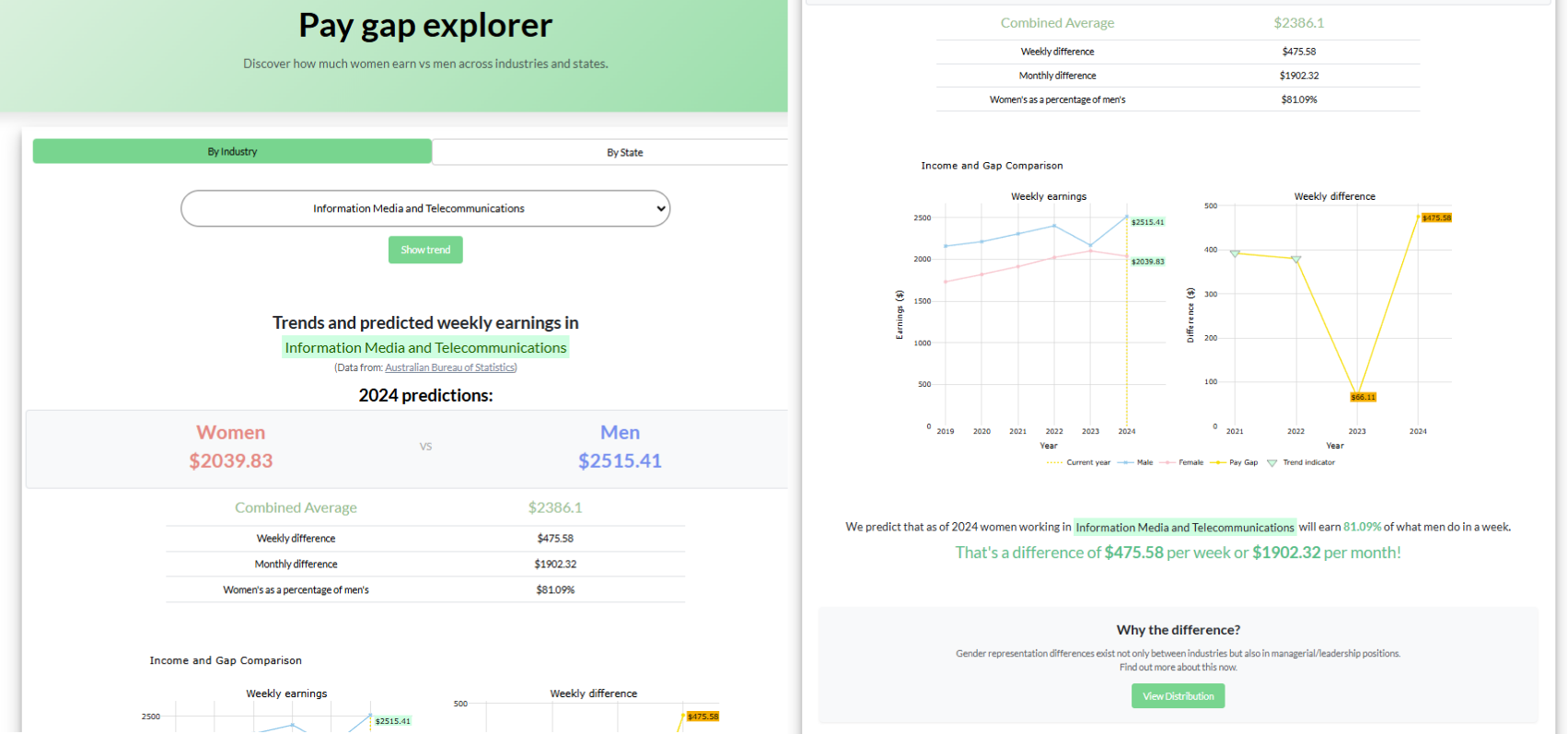This screenshot has height=734, width=1568.
Task: Open the Information Media and Telecommunications industry dropdown
Action: [425, 208]
